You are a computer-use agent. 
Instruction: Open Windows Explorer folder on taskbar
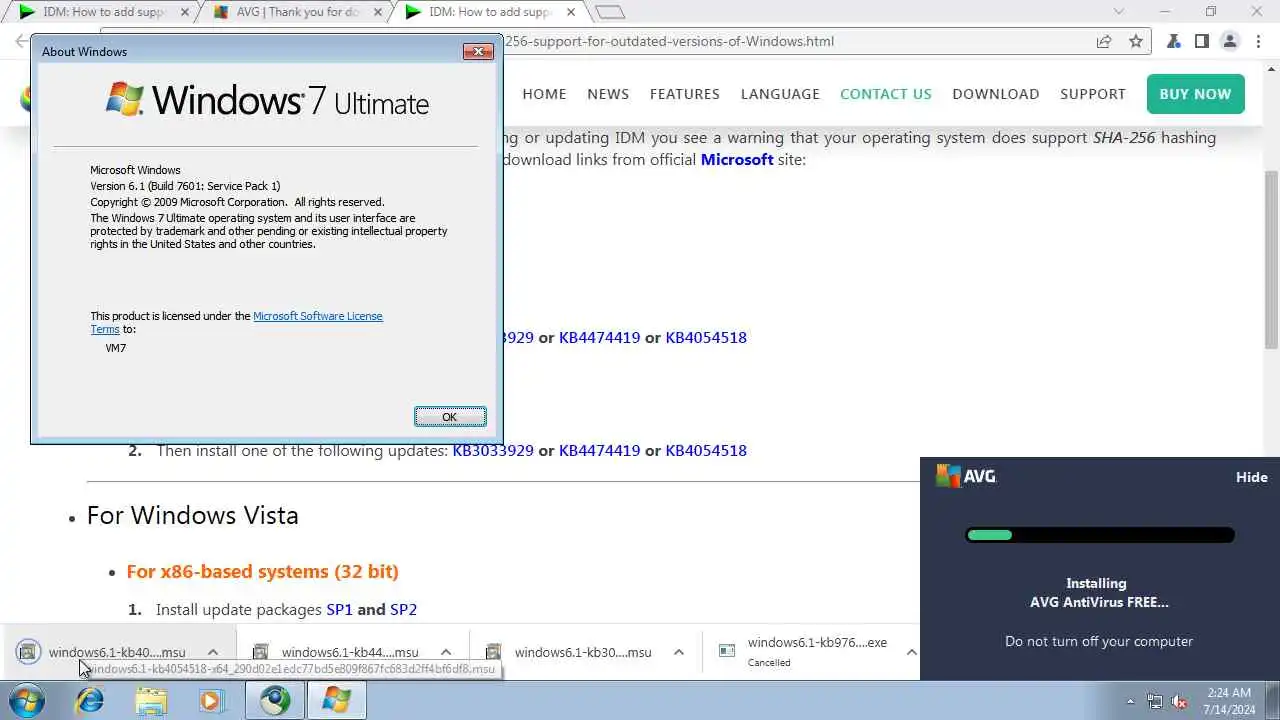coord(151,700)
